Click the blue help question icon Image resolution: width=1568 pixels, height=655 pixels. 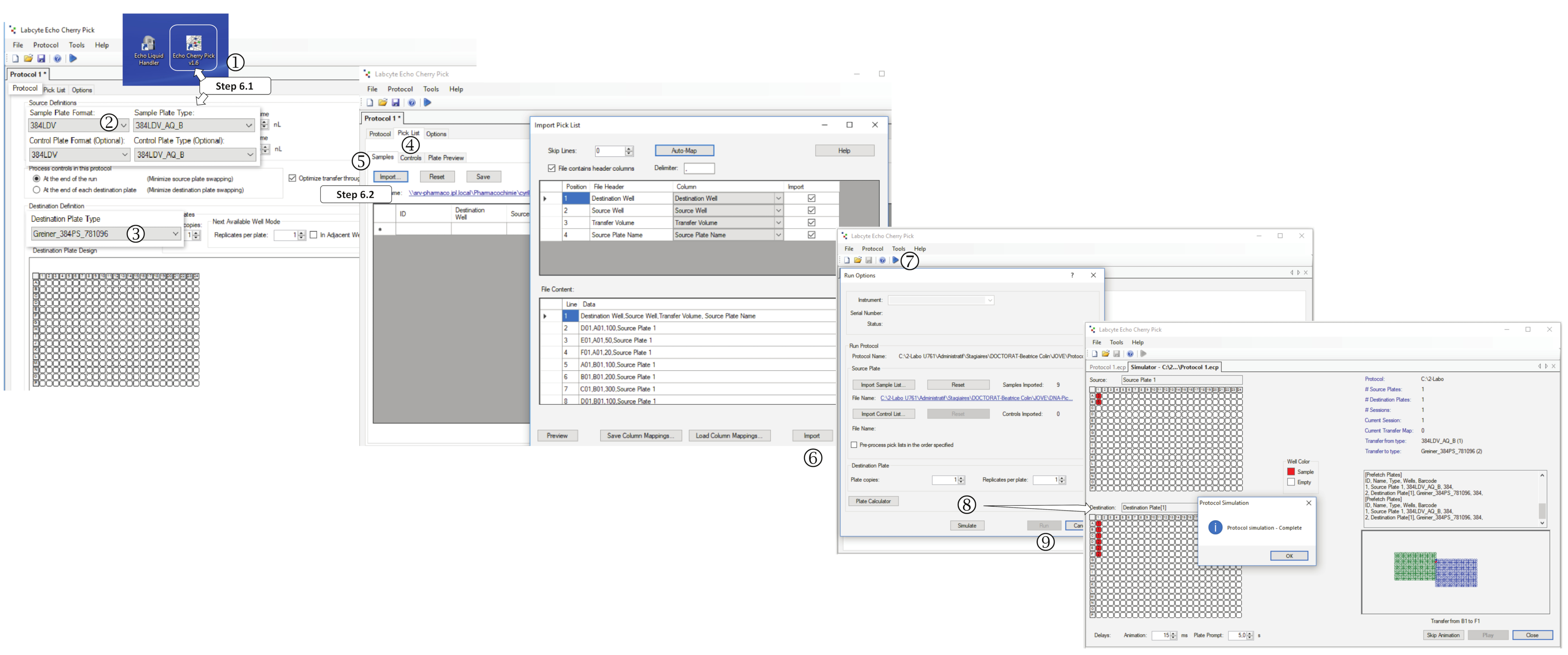tap(57, 58)
